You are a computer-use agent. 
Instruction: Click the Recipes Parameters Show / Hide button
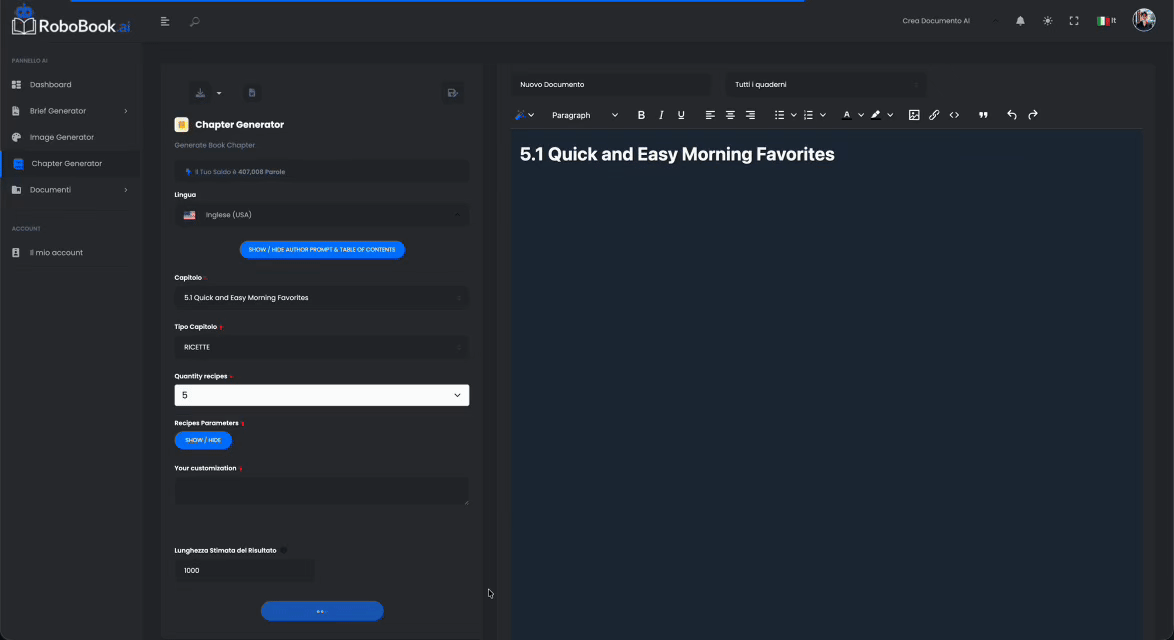[x=203, y=440]
